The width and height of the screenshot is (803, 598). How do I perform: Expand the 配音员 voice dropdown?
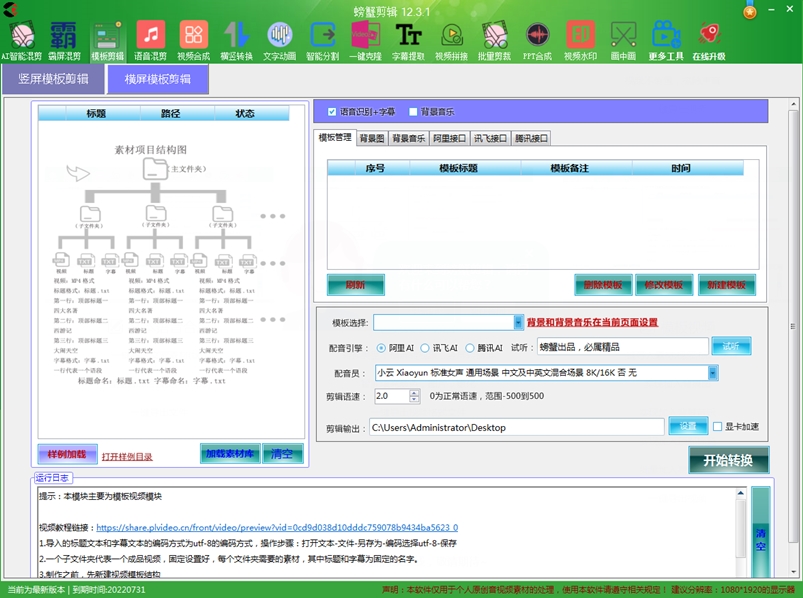pos(713,373)
